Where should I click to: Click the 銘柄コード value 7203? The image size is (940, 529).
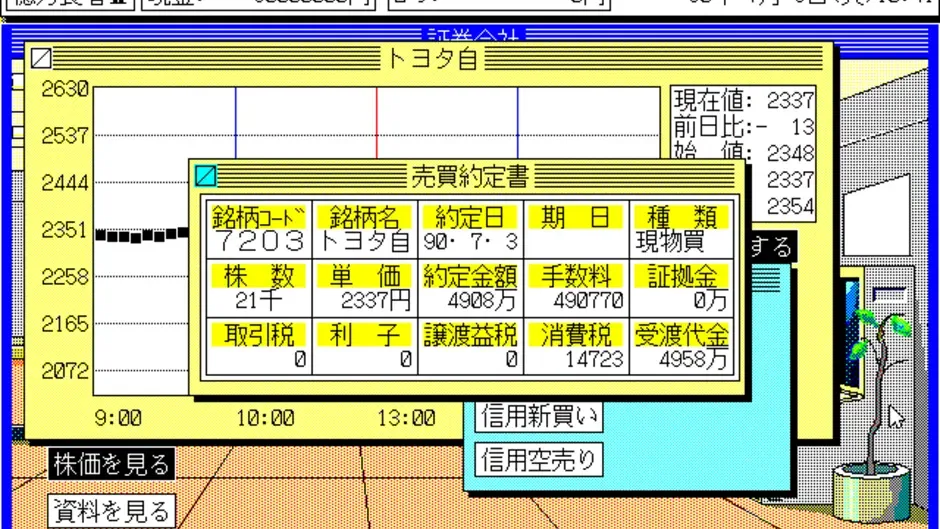click(x=259, y=242)
